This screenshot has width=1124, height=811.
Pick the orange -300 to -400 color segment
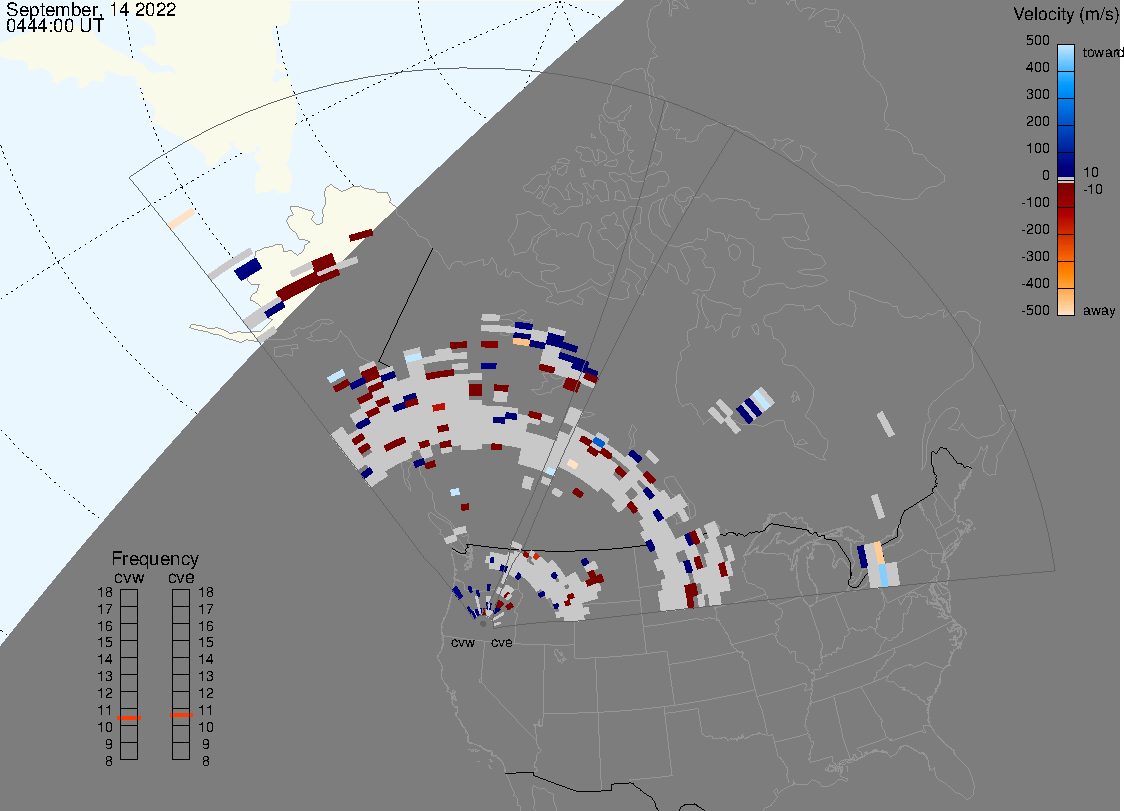pyautogui.click(x=1066, y=275)
